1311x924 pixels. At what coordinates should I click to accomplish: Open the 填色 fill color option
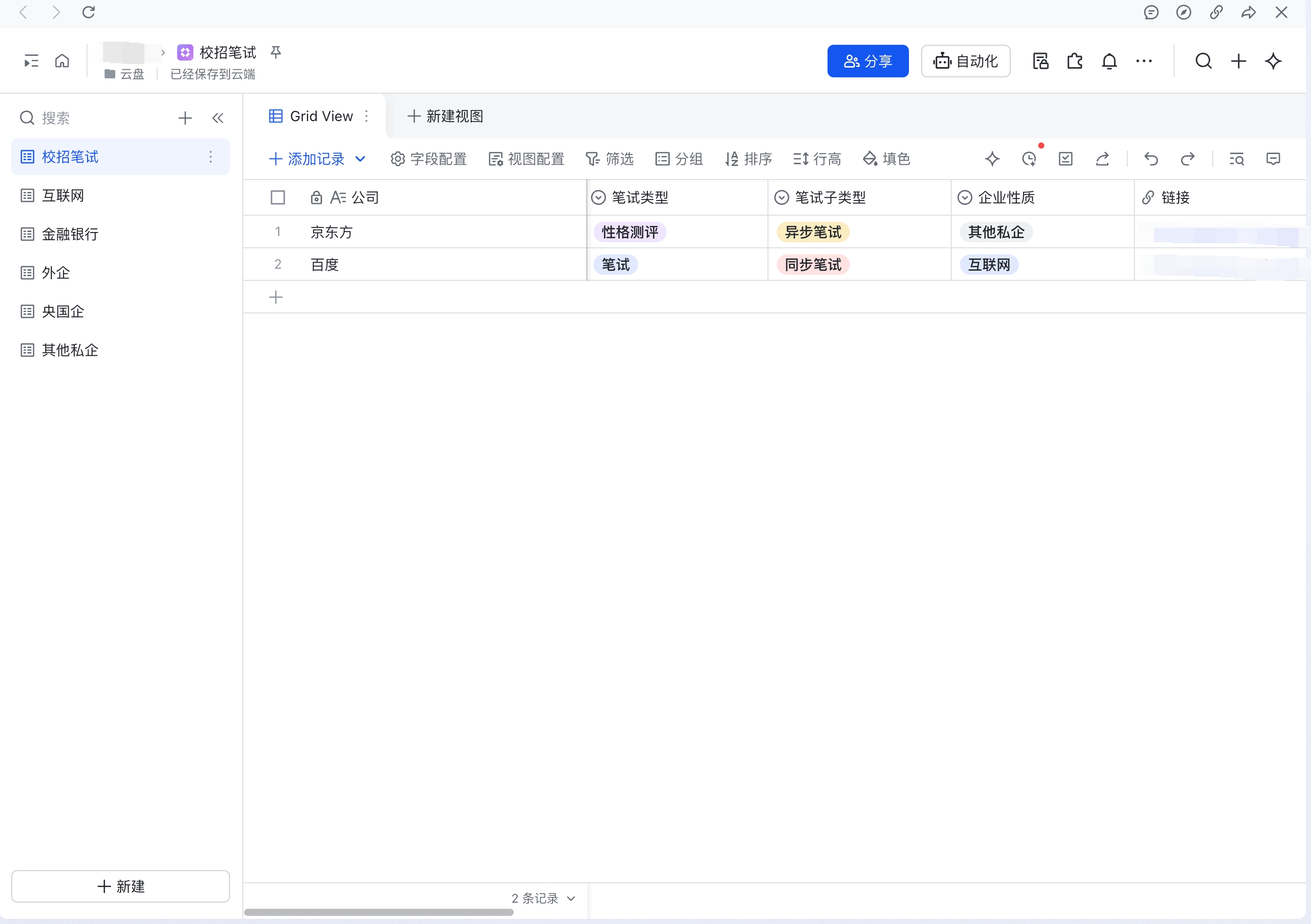point(886,159)
